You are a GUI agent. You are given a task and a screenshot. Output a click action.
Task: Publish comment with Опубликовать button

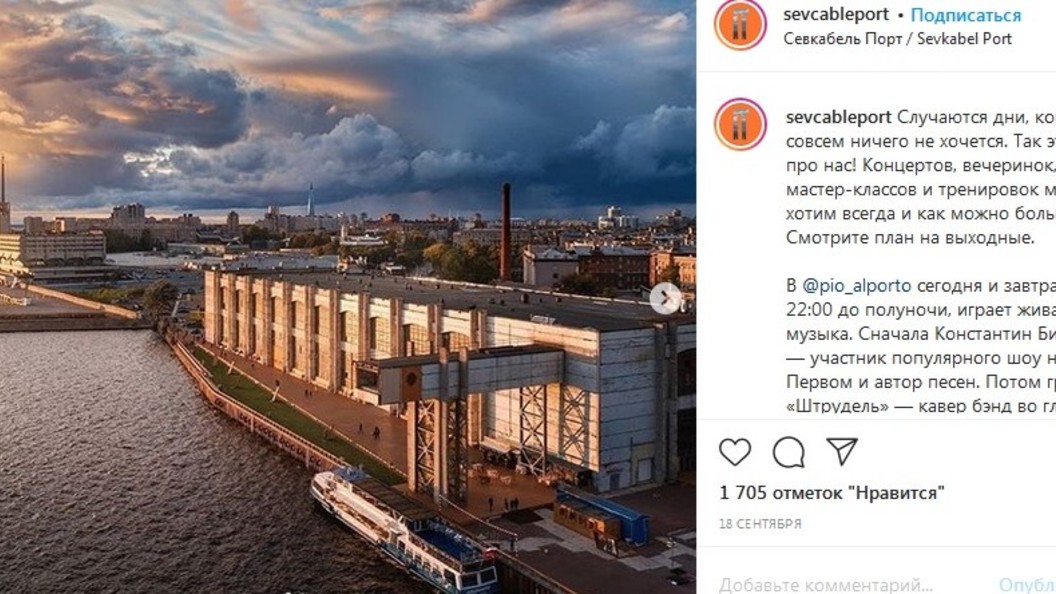click(x=1027, y=585)
